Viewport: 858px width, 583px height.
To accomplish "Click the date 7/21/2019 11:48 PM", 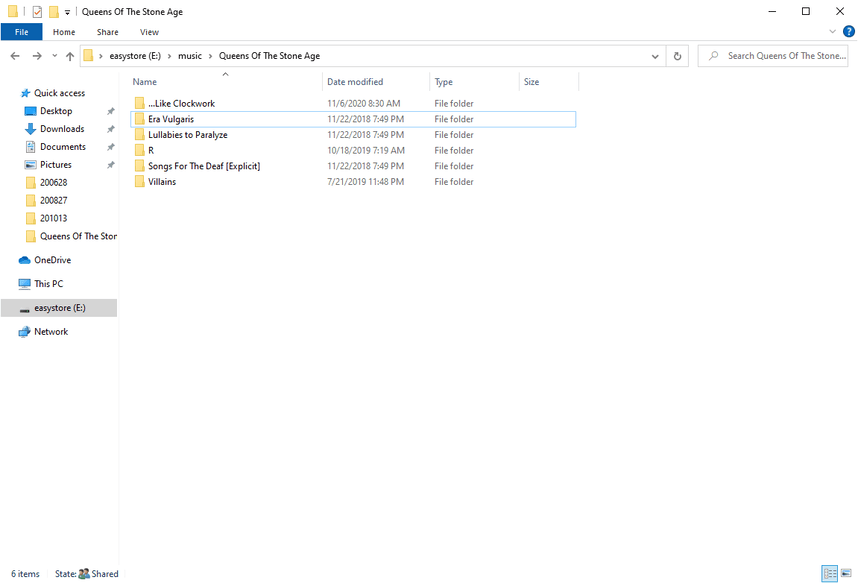I will pyautogui.click(x=366, y=181).
